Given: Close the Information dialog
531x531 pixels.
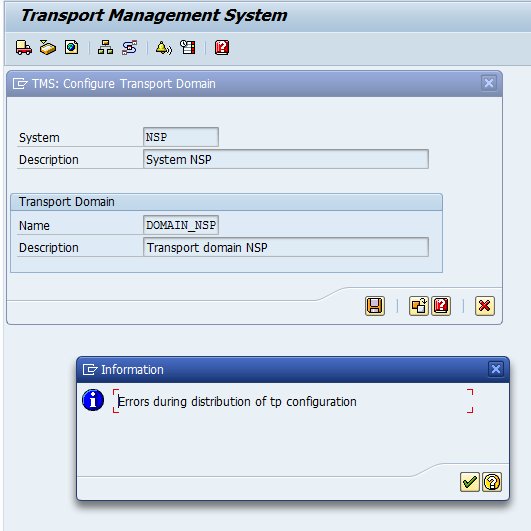Looking at the screenshot, I should (x=496, y=369).
